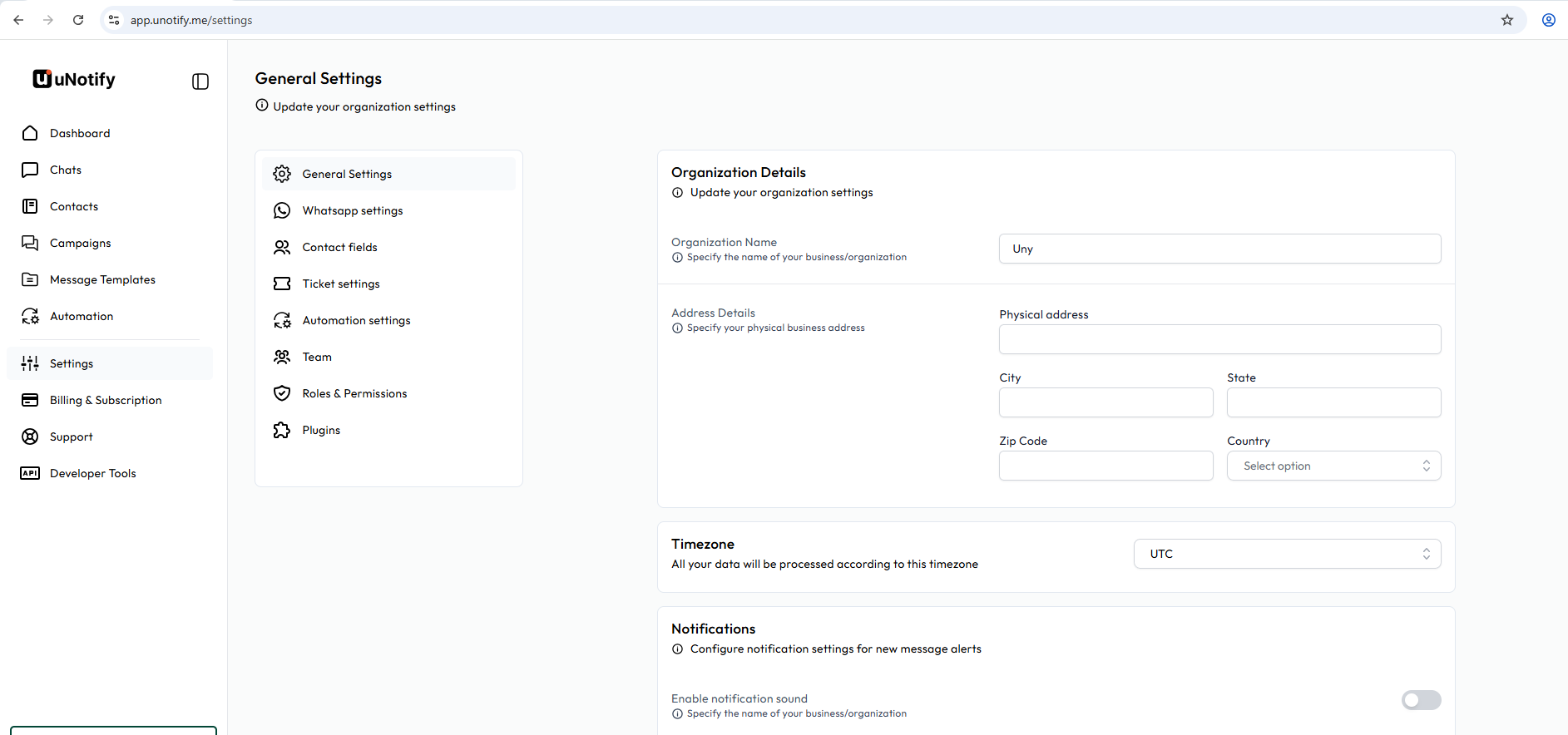This screenshot has width=1568, height=735.
Task: Click the Ticket settings ticket icon
Action: tap(282, 284)
